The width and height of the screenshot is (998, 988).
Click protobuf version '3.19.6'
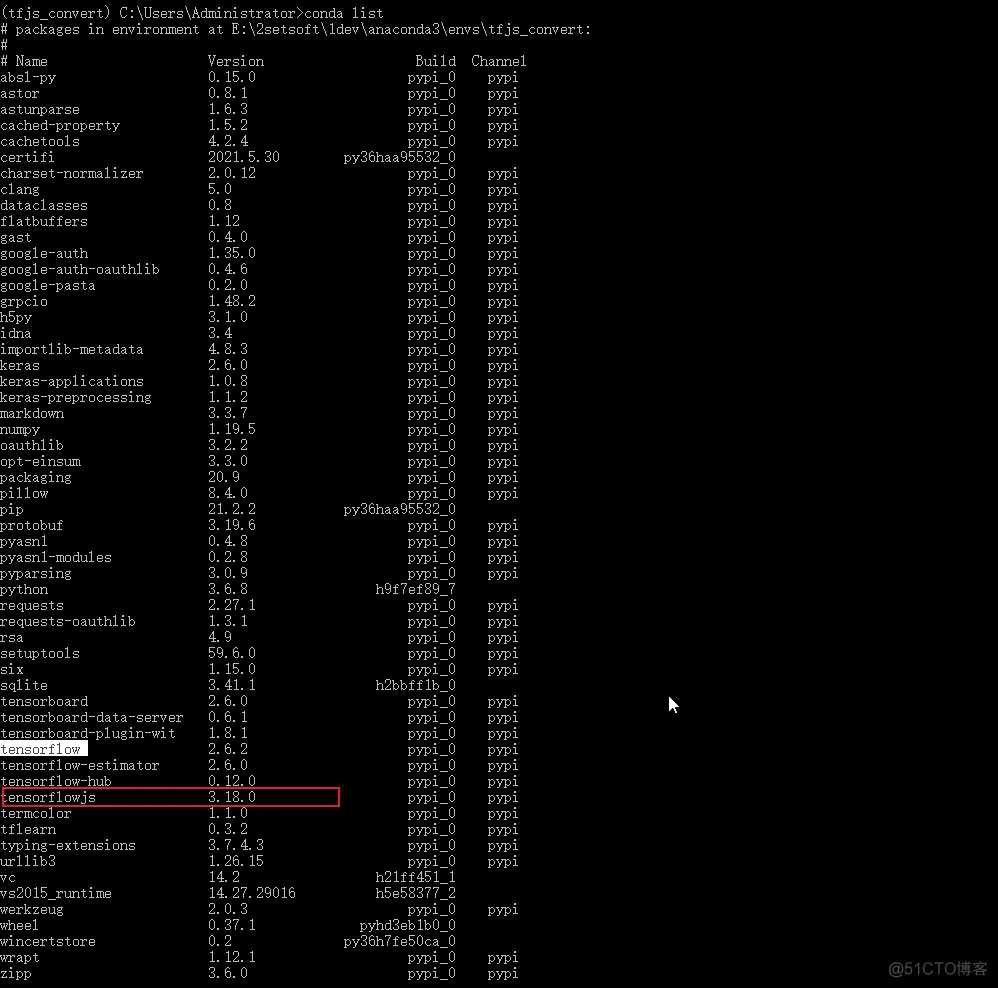232,525
